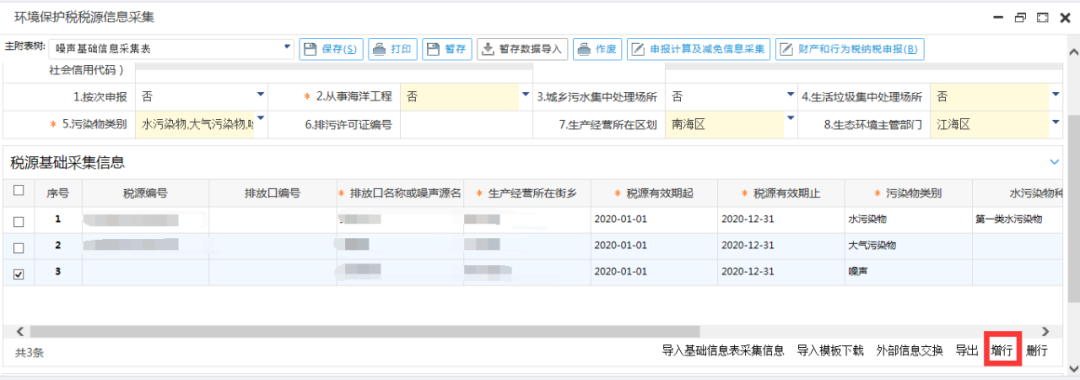Click 外部信息交换 link
The height and width of the screenshot is (380, 1080).
tap(909, 350)
